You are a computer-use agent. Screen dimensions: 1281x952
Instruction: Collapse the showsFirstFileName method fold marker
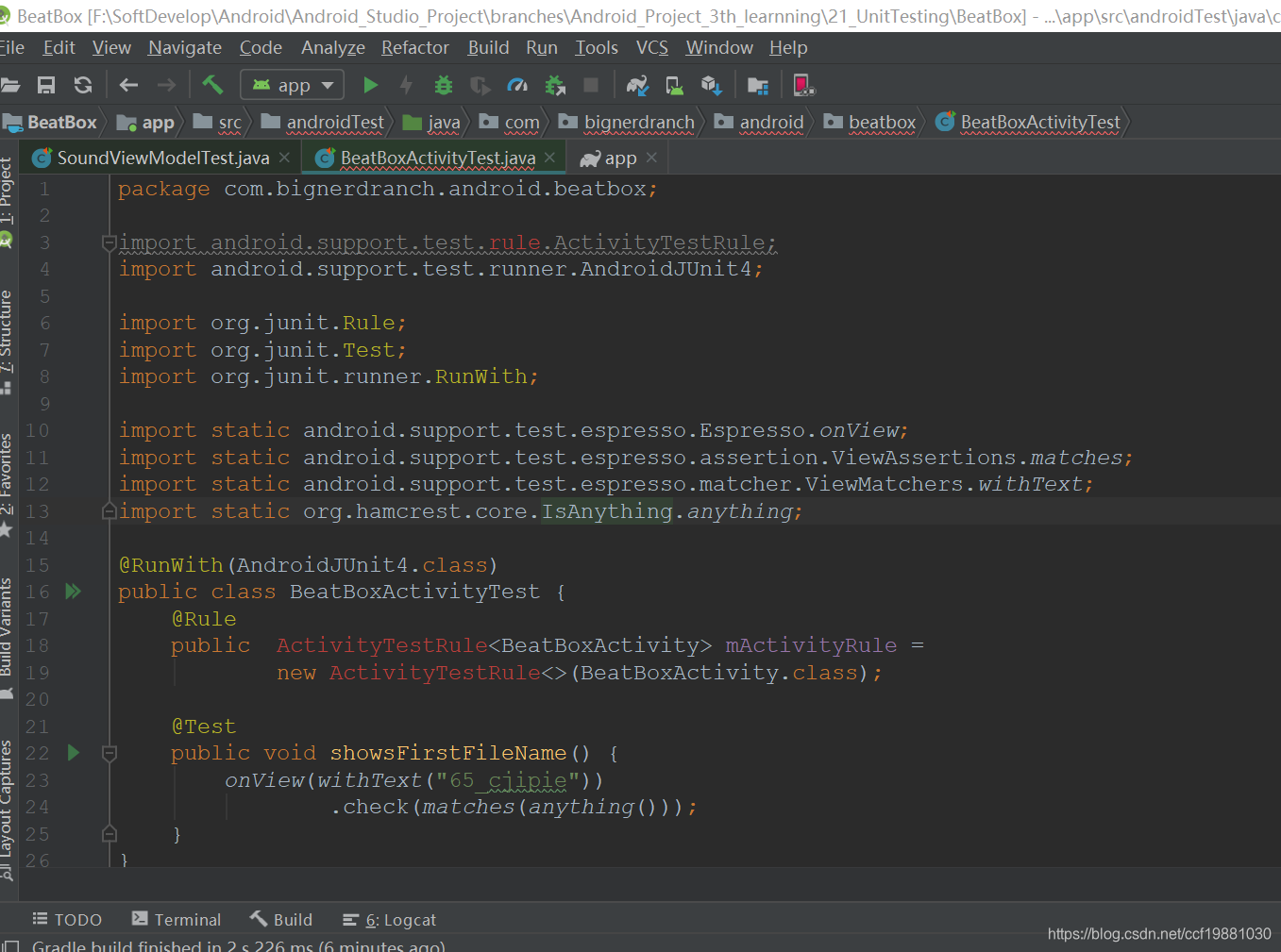(x=109, y=753)
